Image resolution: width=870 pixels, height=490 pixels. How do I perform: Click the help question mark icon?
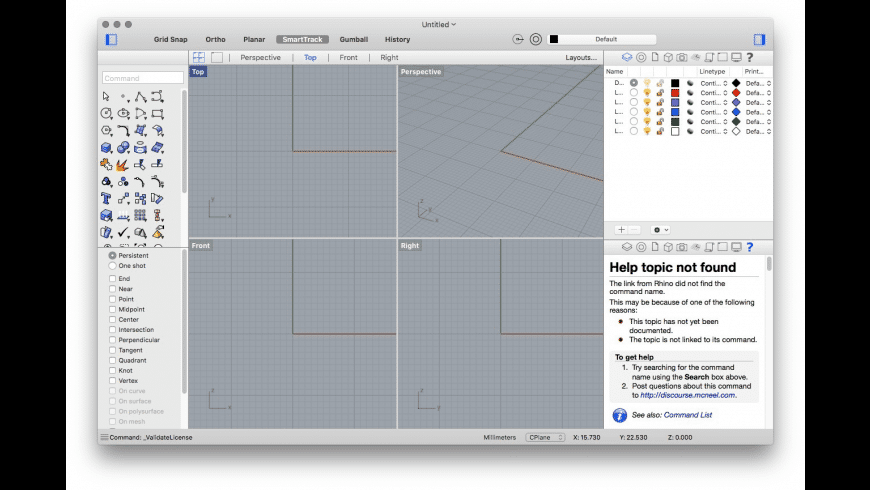[748, 57]
